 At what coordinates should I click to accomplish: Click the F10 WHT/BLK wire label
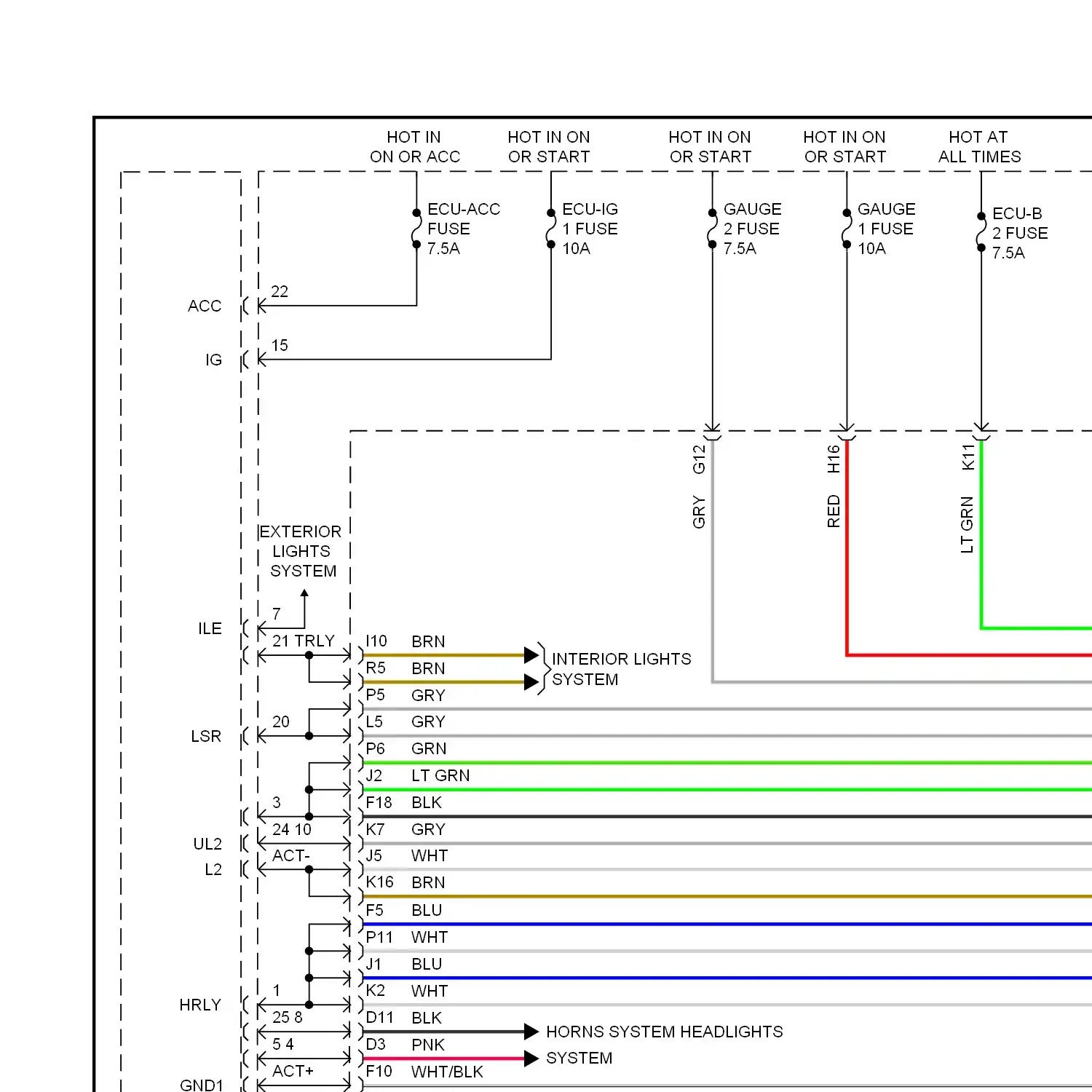tap(424, 1072)
